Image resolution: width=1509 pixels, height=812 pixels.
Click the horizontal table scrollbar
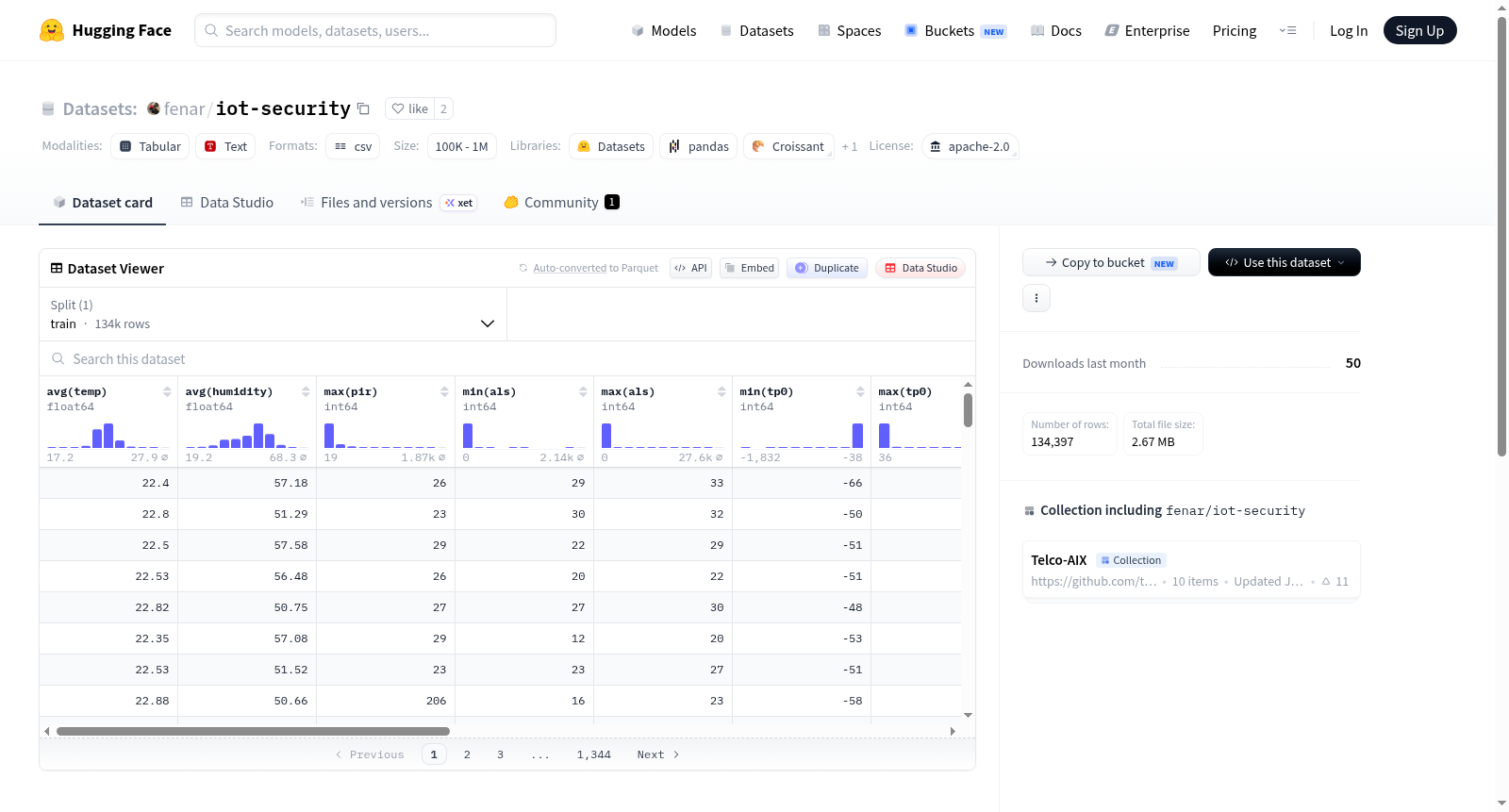point(253,731)
